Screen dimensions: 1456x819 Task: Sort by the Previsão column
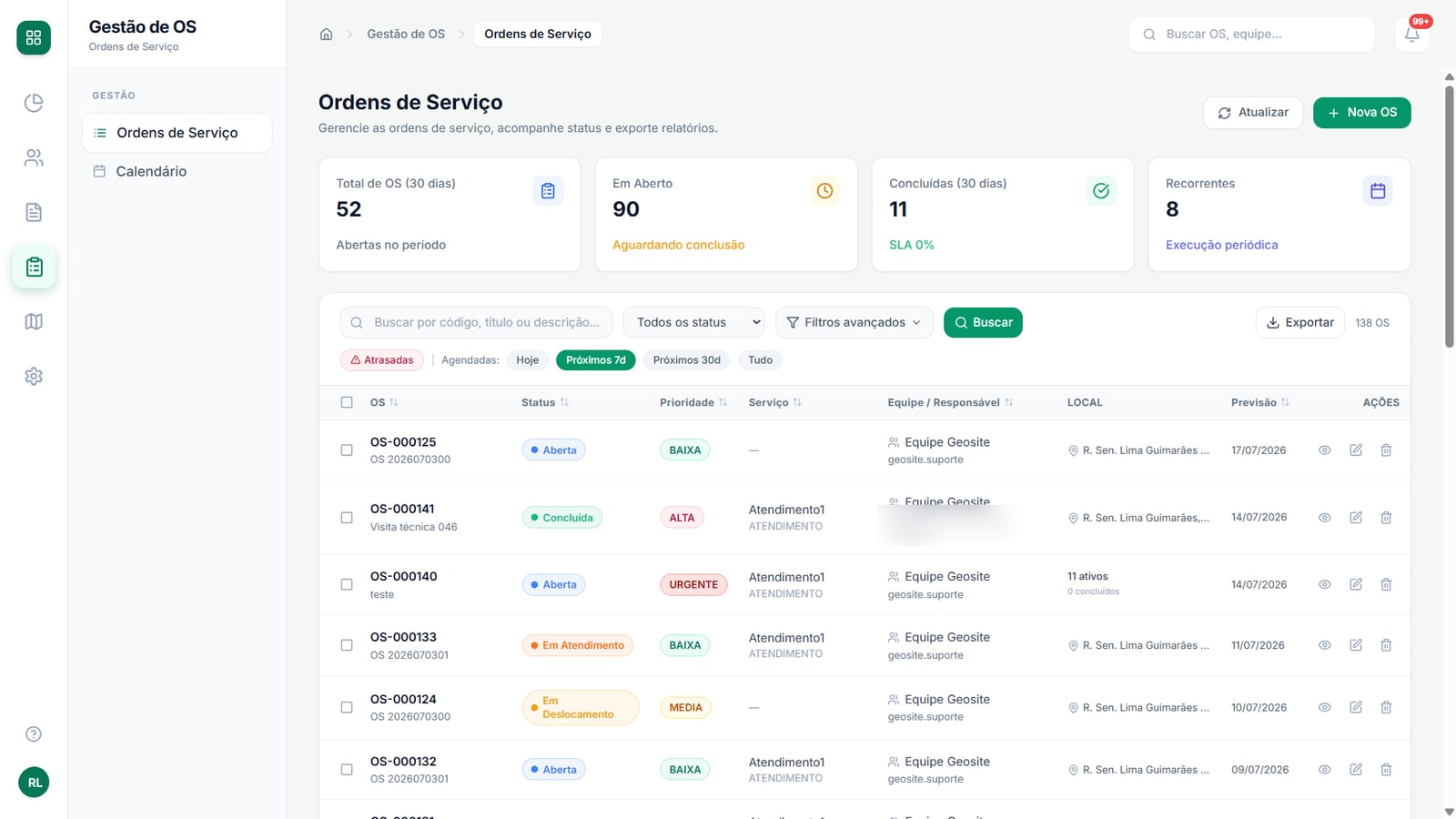pos(1260,402)
